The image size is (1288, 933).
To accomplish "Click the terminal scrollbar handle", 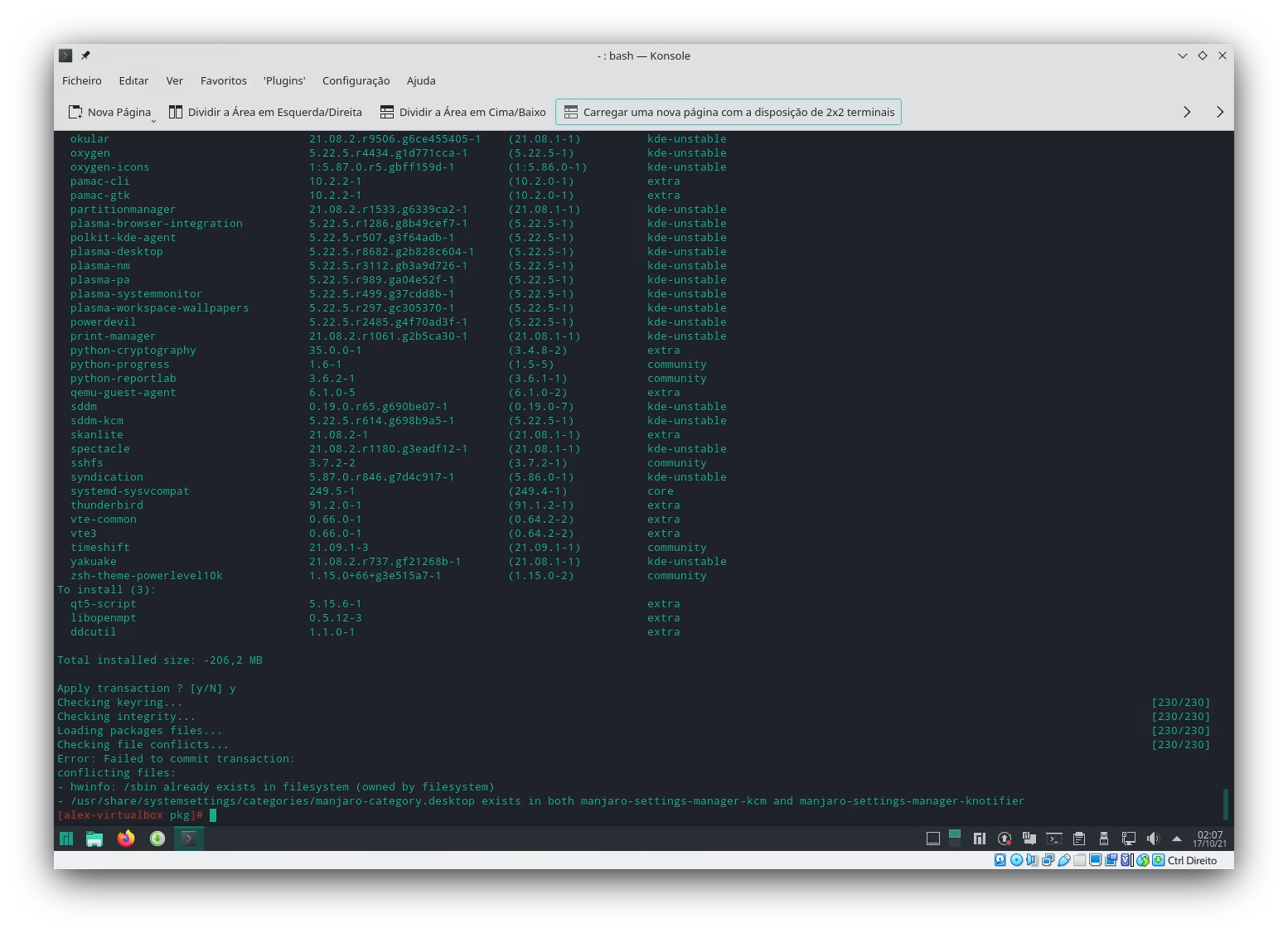I will tap(1226, 804).
